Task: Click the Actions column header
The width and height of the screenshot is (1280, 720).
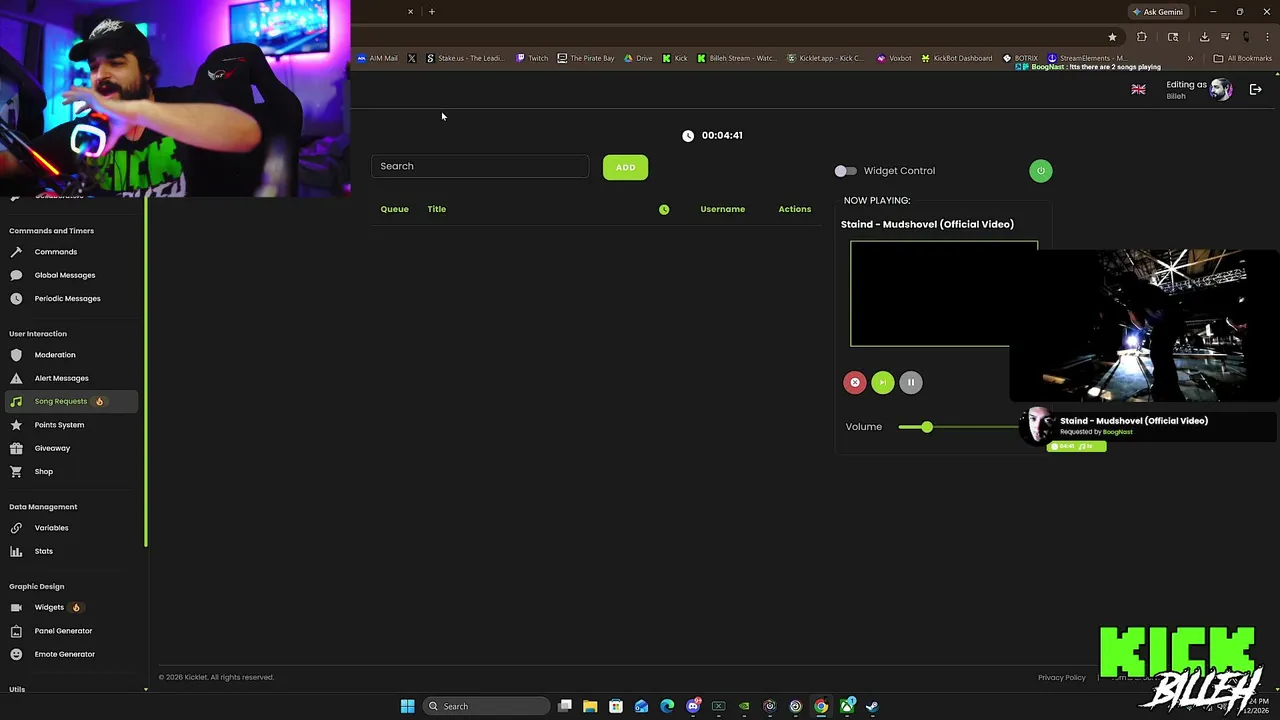Action: click(x=795, y=209)
